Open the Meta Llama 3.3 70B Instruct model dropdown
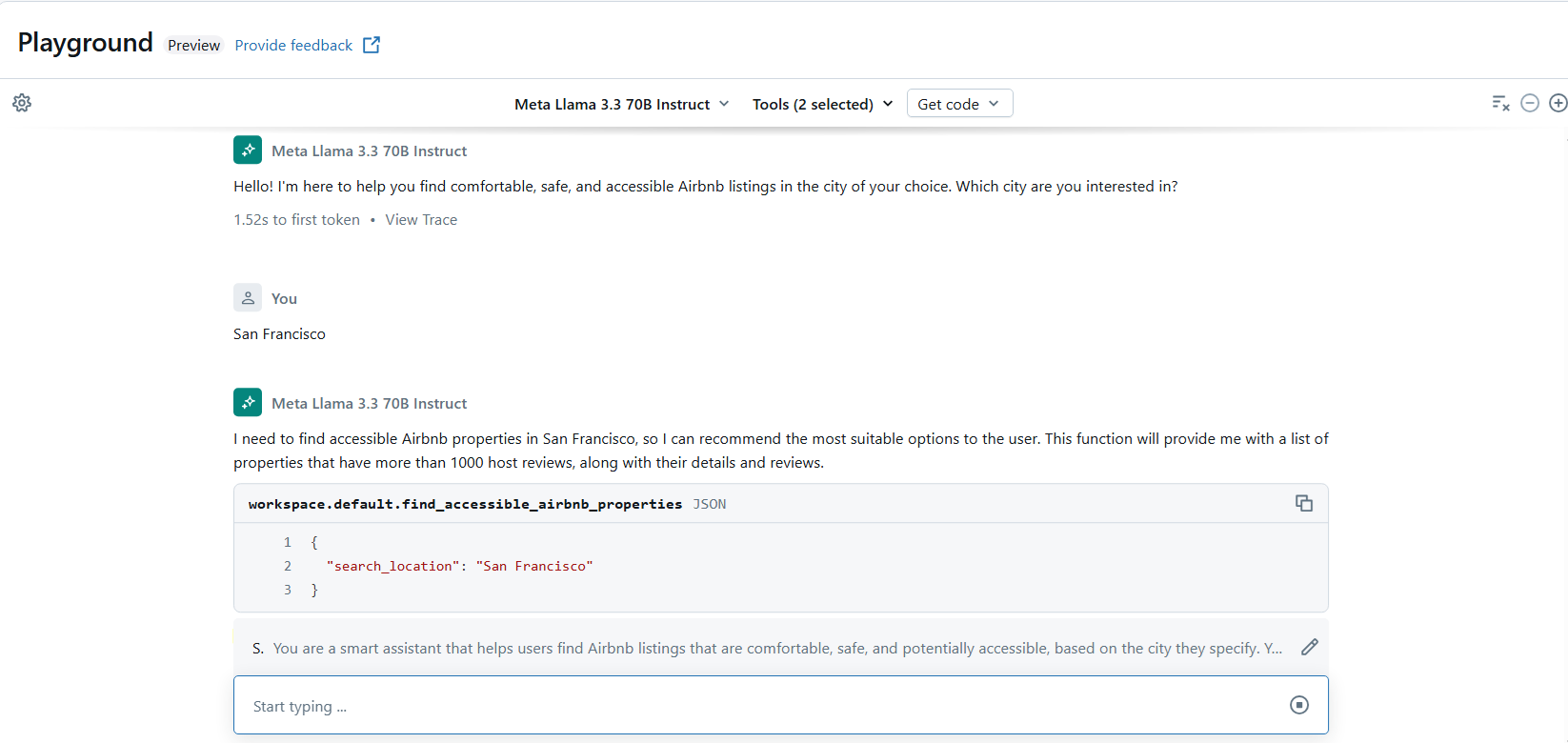Screen dimensions: 1568x743 coord(622,104)
